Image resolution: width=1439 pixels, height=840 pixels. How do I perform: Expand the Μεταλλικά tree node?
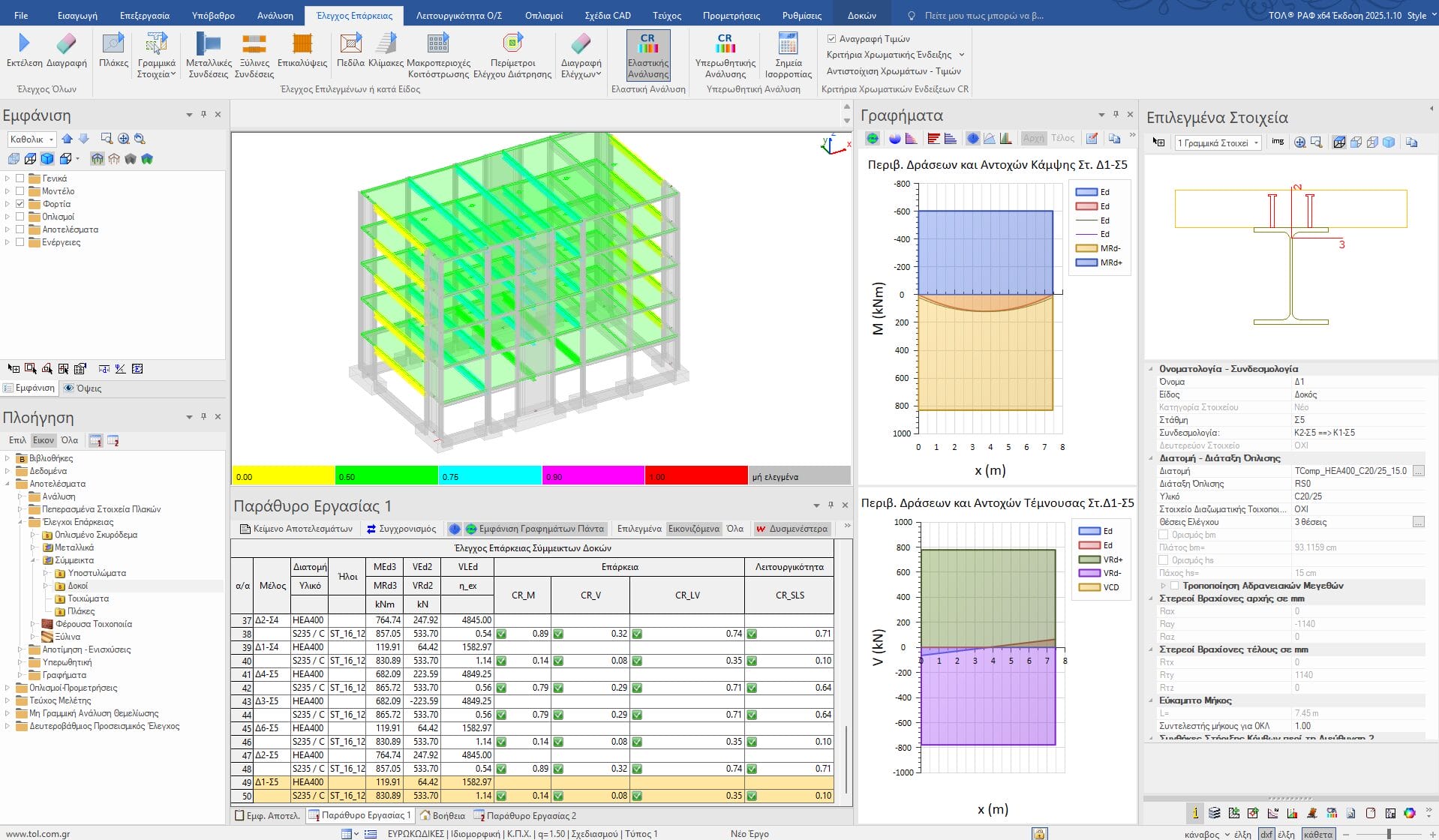click(x=33, y=547)
